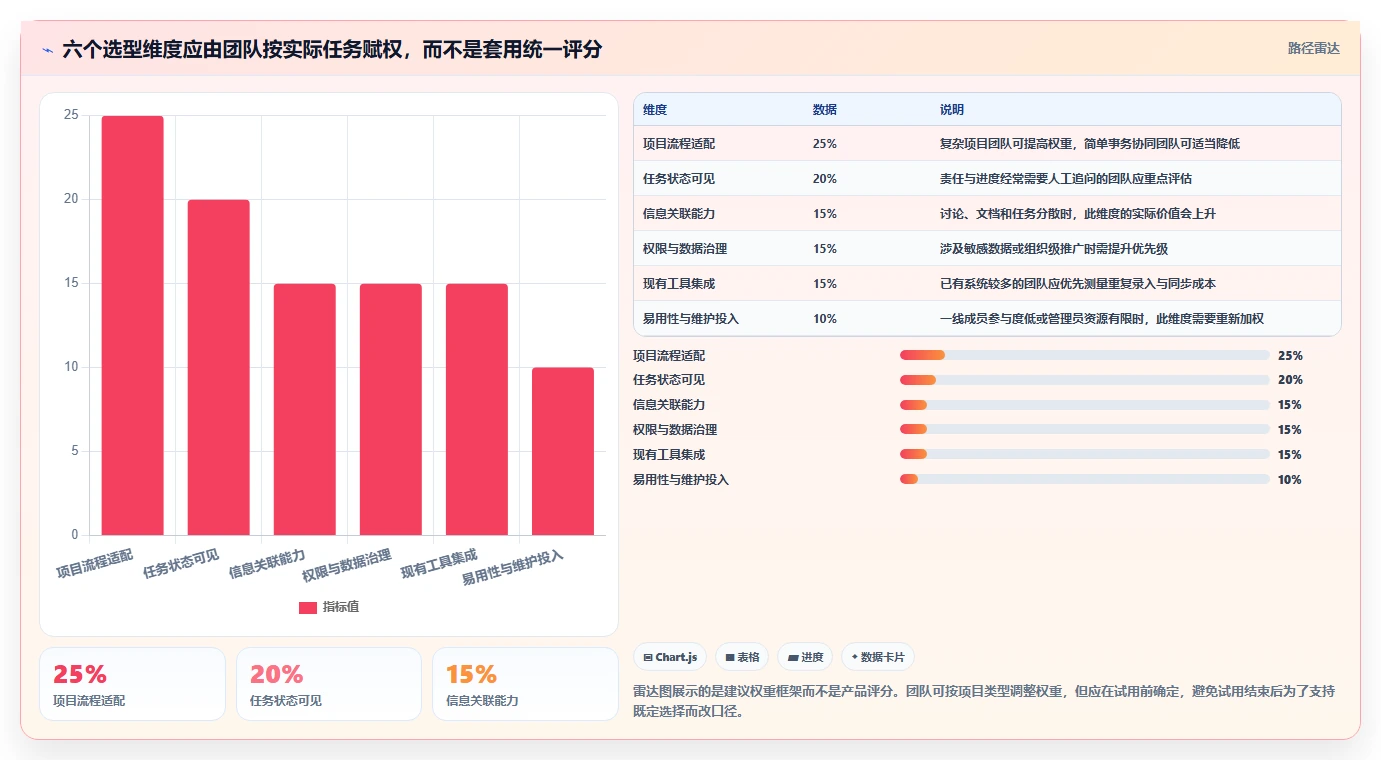Click the 权限与数据治理 progress bar
Image resolution: width=1381 pixels, height=760 pixels.
tap(1084, 430)
